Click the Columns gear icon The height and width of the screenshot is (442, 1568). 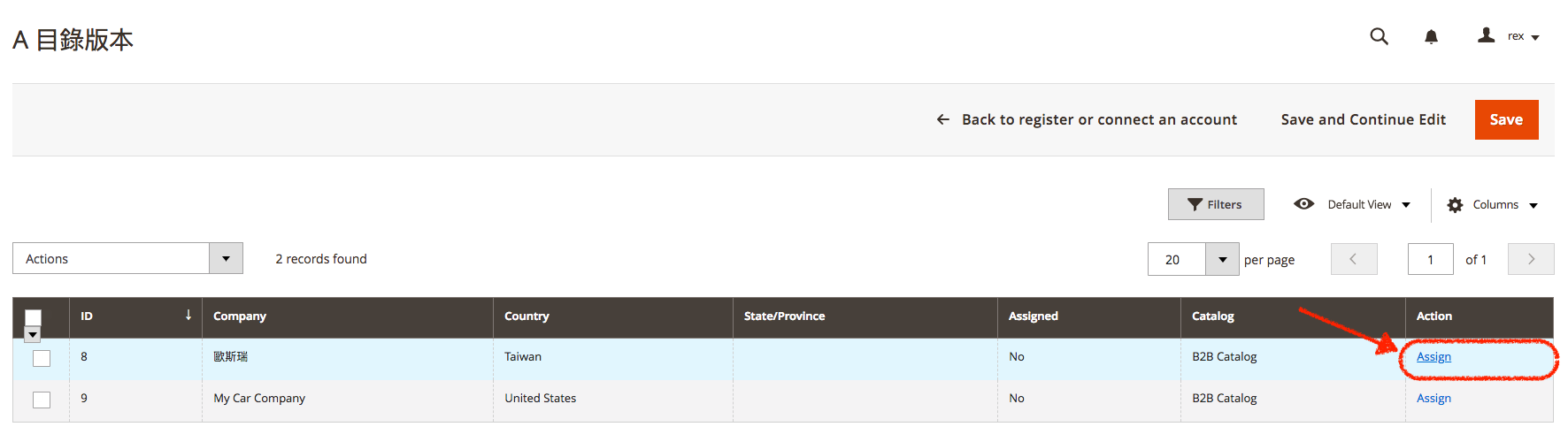pyautogui.click(x=1455, y=205)
